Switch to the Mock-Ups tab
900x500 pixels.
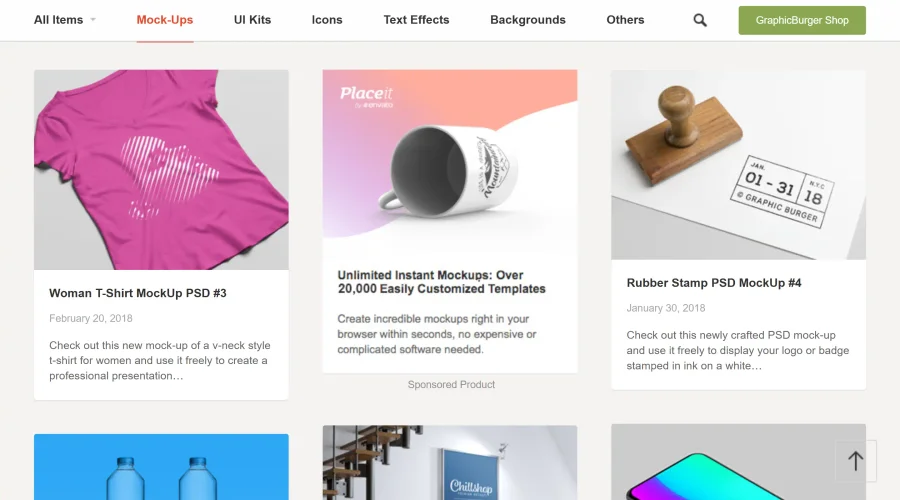pyautogui.click(x=165, y=20)
